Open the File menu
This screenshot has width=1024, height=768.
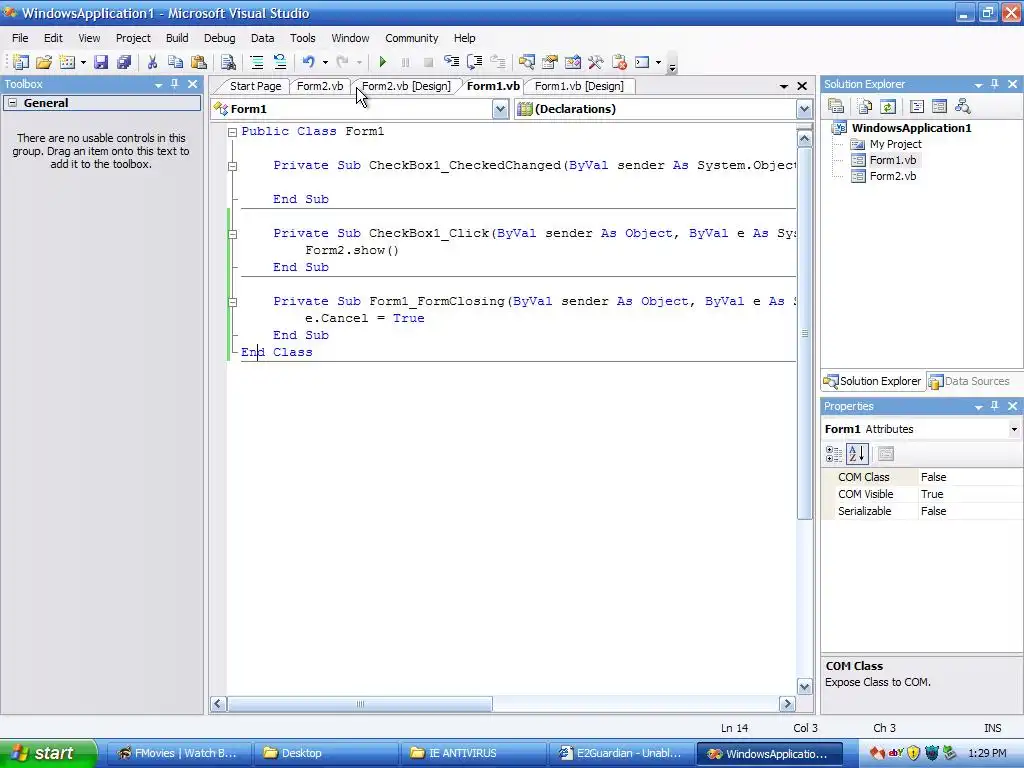coord(20,38)
